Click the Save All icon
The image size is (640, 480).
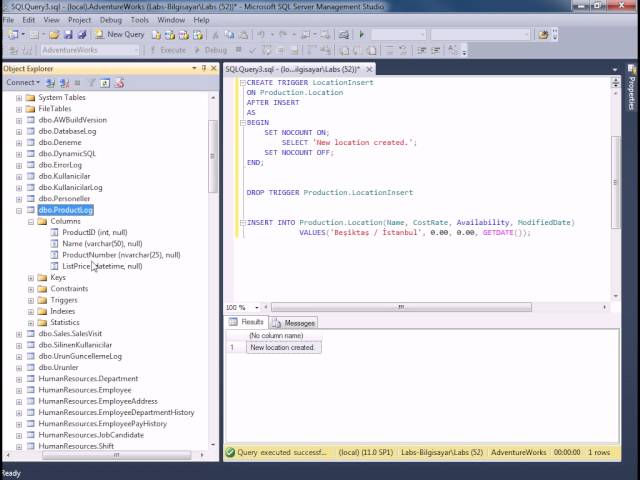(82, 35)
